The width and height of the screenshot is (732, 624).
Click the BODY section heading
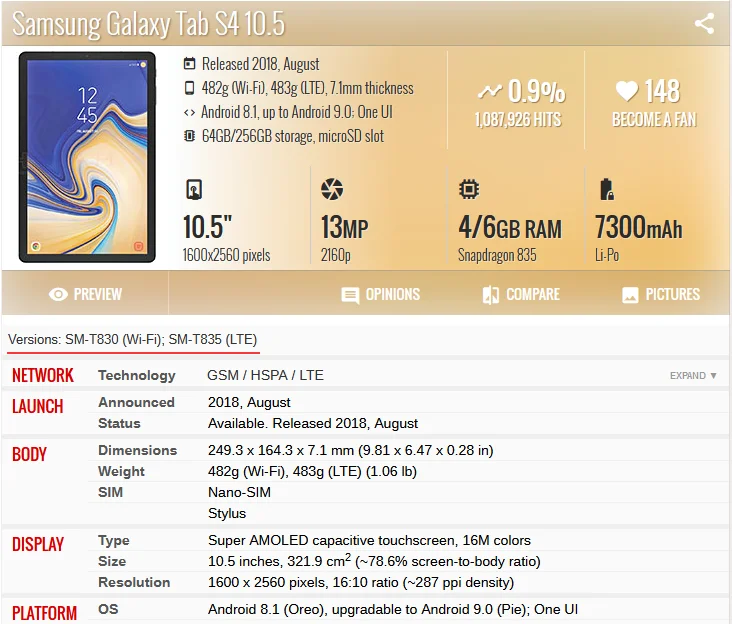pos(29,454)
